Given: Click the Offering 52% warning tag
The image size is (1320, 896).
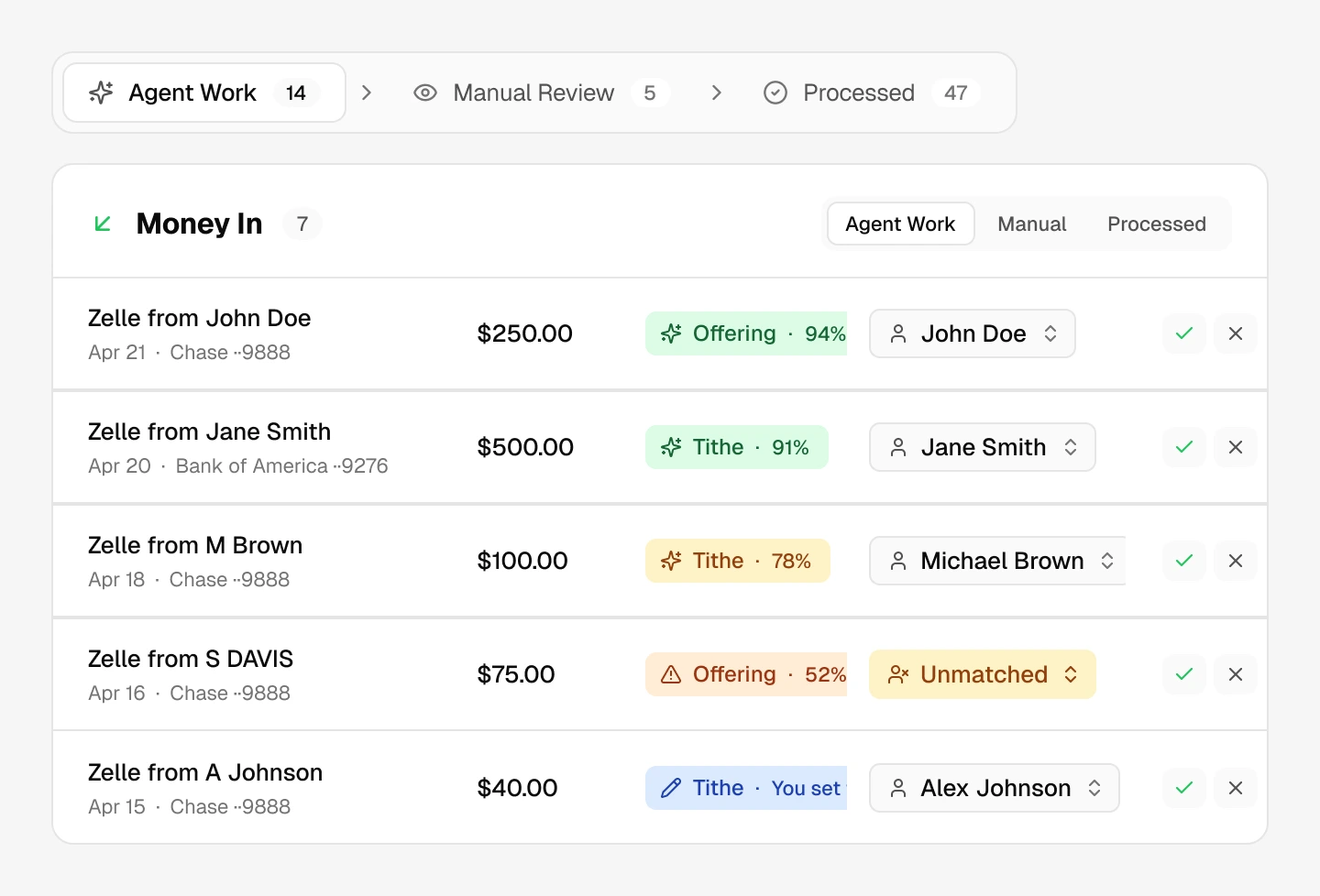Looking at the screenshot, I should coord(746,674).
